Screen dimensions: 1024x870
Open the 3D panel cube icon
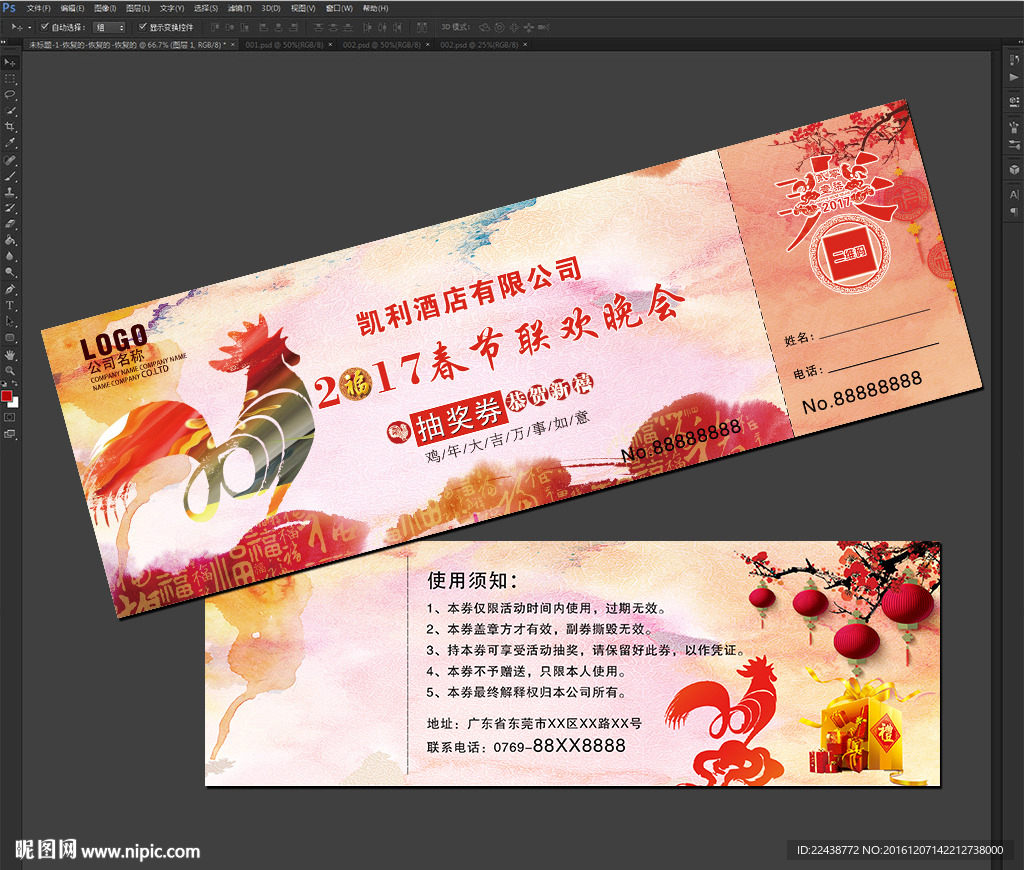pyautogui.click(x=1014, y=170)
